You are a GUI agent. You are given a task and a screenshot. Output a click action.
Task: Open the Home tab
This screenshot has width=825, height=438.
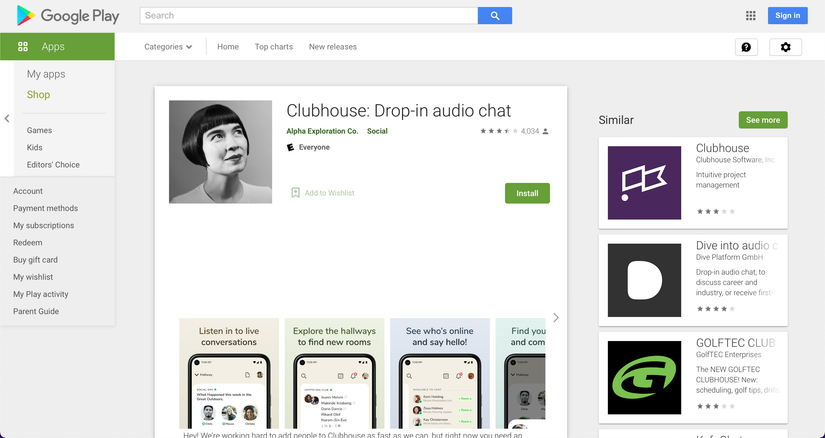tap(228, 47)
